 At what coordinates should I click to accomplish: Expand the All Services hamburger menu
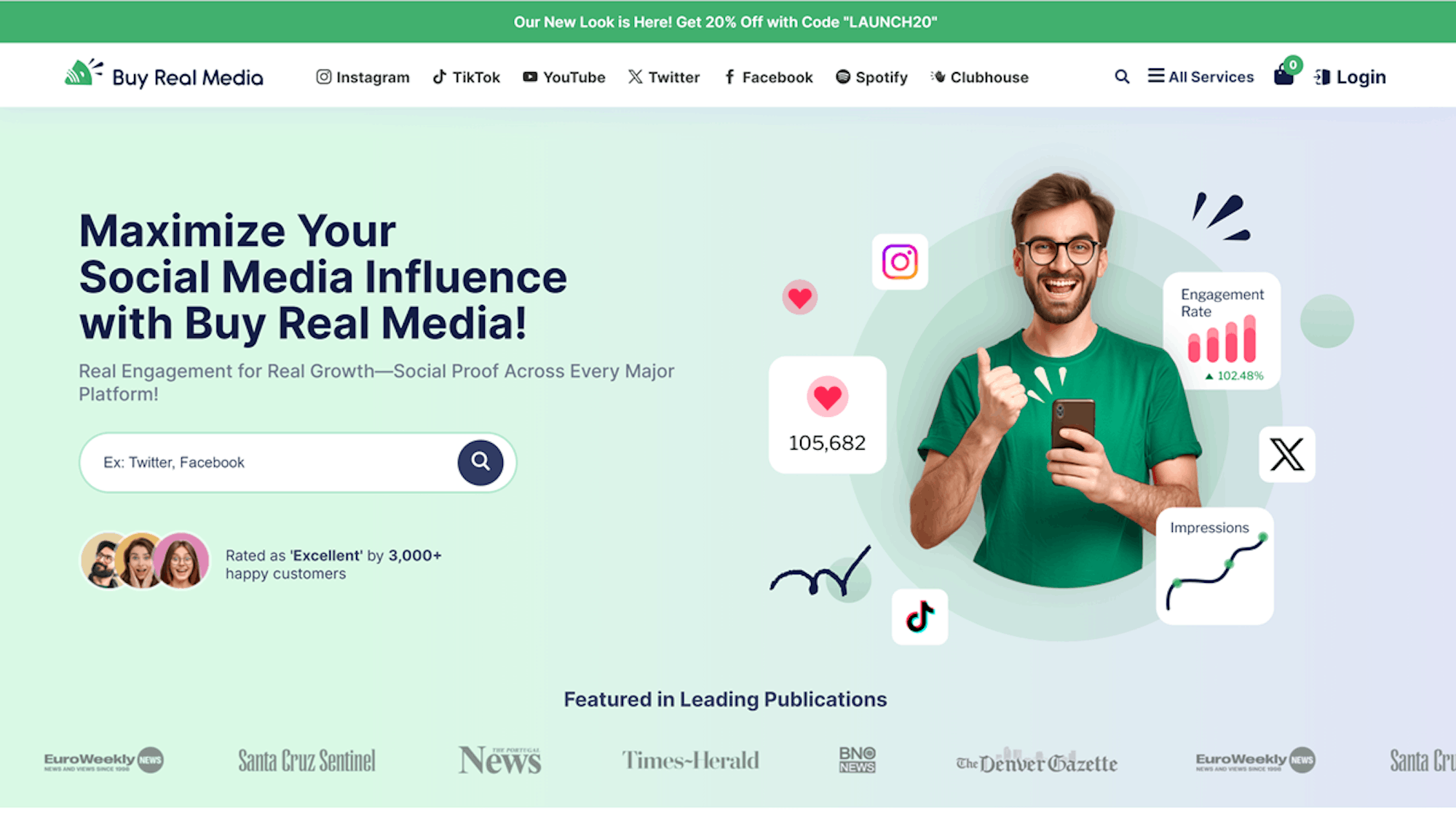click(1200, 76)
